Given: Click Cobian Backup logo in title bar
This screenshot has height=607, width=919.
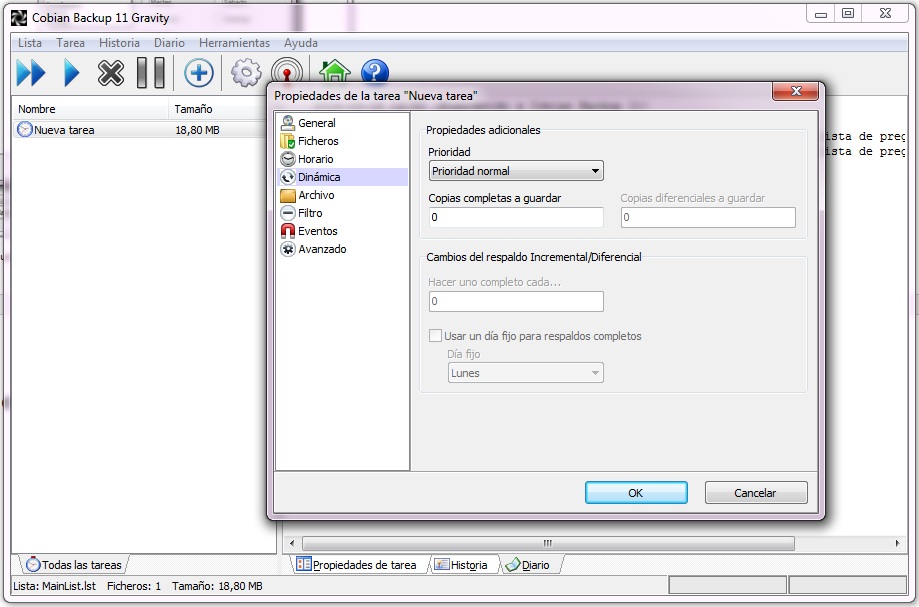Looking at the screenshot, I should point(19,18).
